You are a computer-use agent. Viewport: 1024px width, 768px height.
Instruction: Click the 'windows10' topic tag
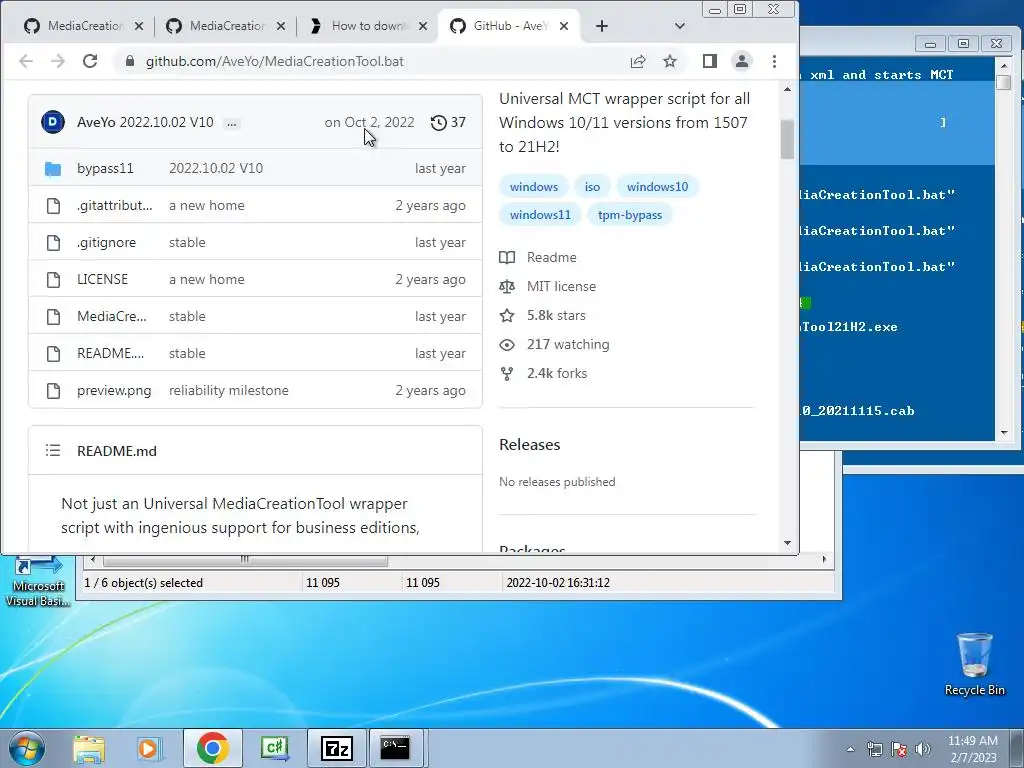[x=658, y=187]
